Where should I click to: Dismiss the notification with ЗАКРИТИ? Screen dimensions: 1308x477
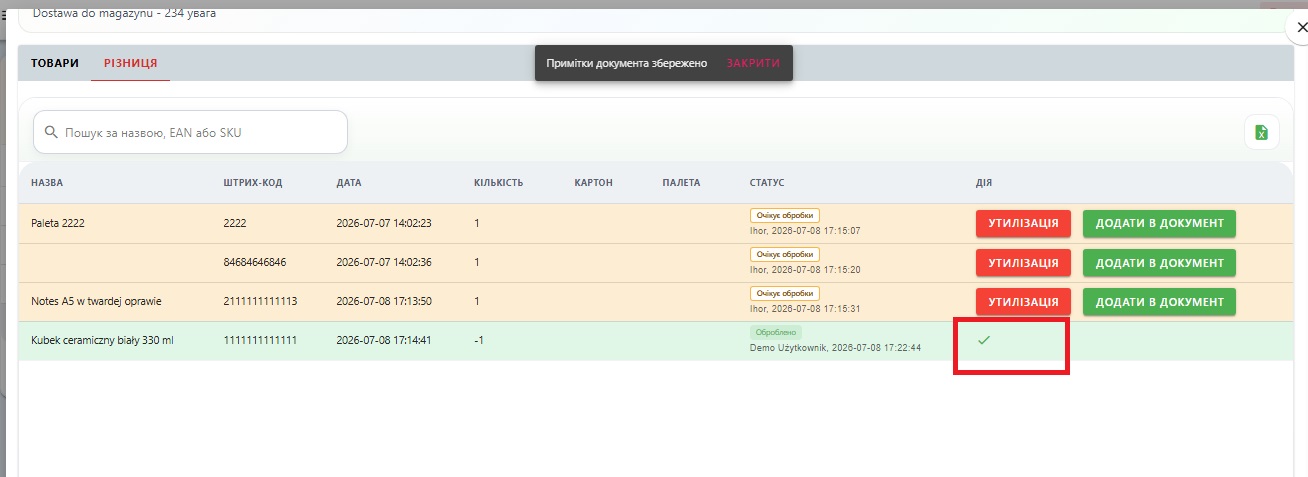753,63
